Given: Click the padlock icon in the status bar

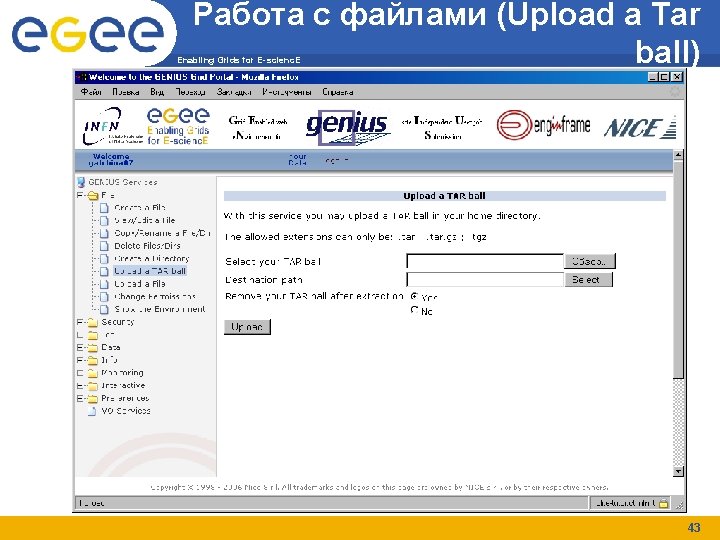Looking at the screenshot, I should [664, 503].
